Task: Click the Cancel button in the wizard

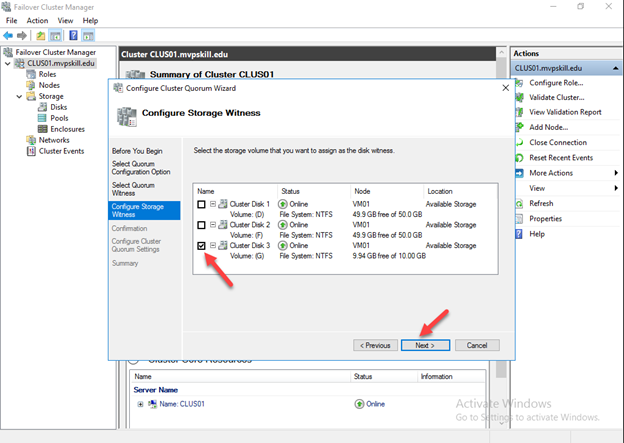Action: pyautogui.click(x=477, y=345)
